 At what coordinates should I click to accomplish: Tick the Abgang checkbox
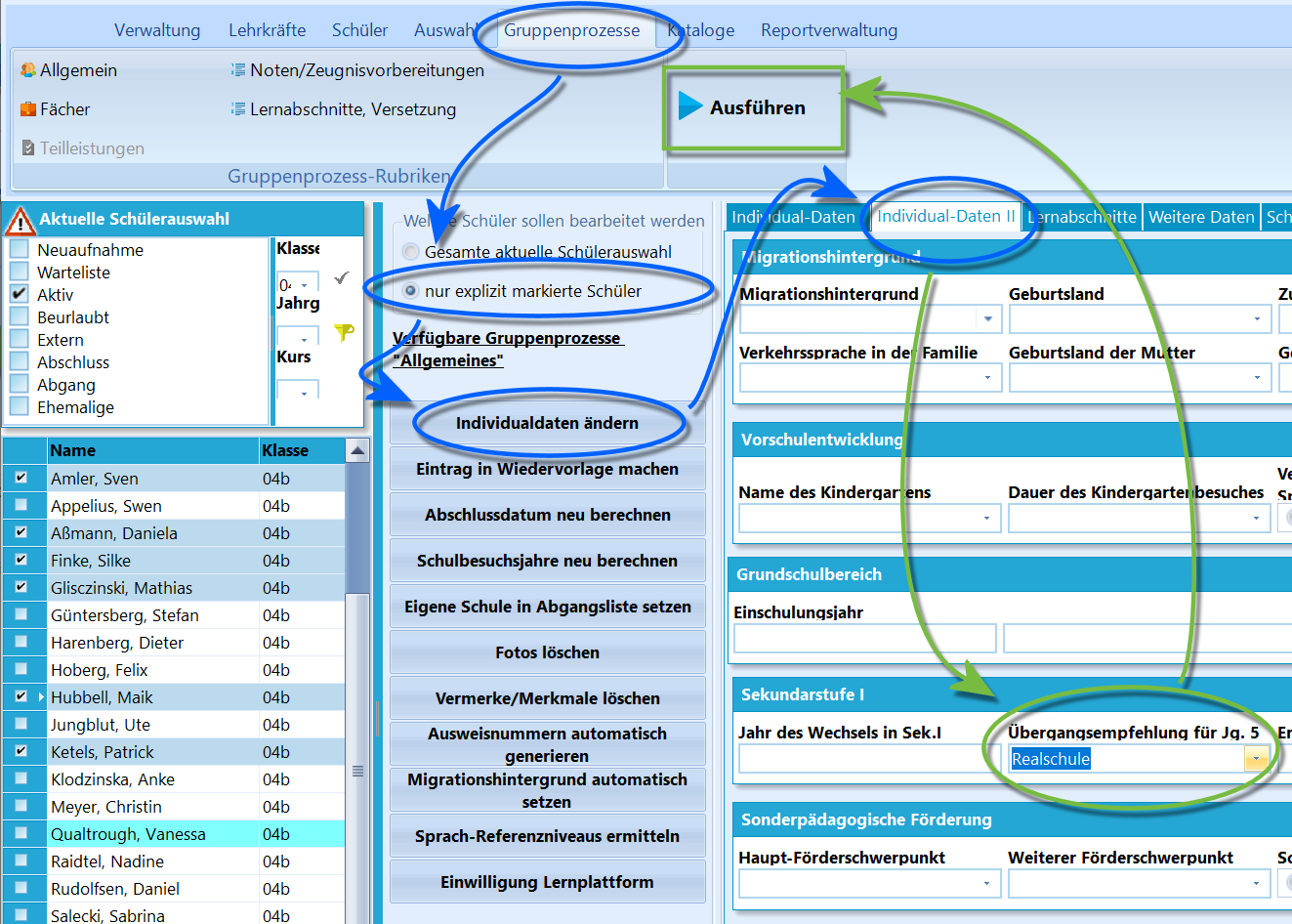pos(19,384)
